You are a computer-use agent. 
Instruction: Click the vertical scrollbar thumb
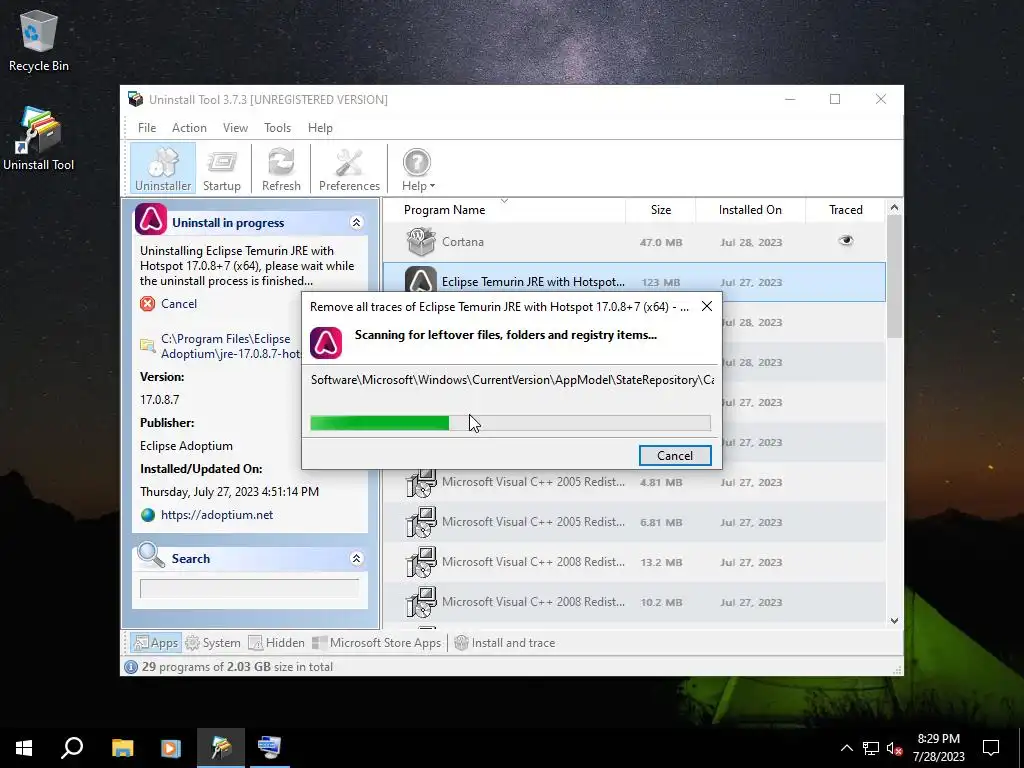[894, 276]
